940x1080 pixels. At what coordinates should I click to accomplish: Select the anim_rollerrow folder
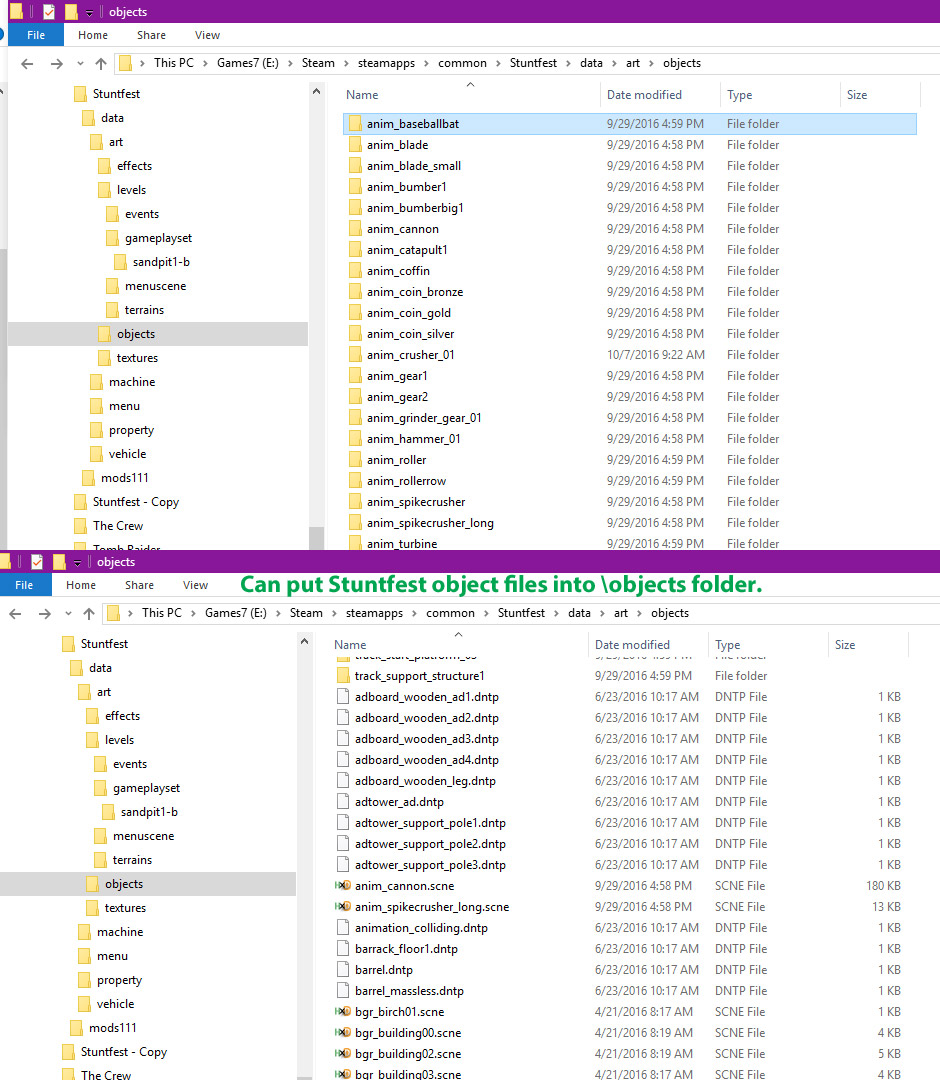(x=406, y=481)
